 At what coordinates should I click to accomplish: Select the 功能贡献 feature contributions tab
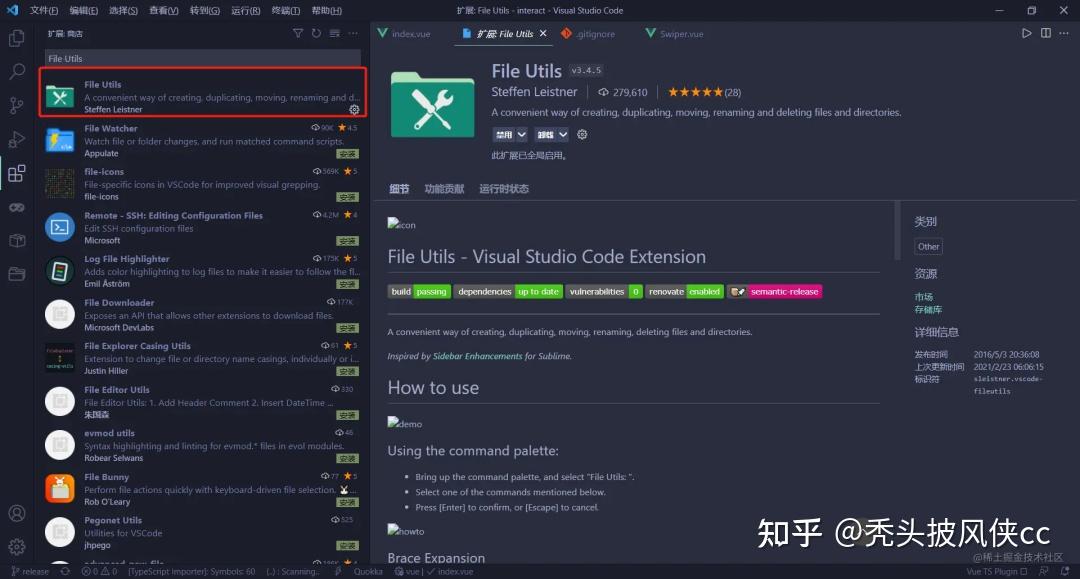click(444, 189)
